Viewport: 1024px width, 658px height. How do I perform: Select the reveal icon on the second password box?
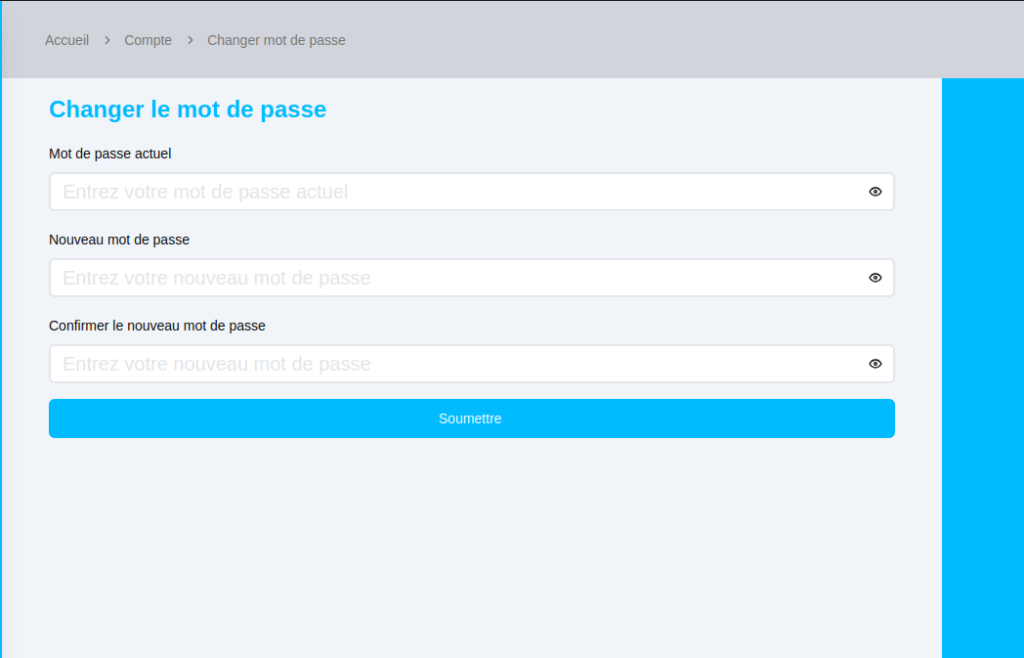click(875, 277)
